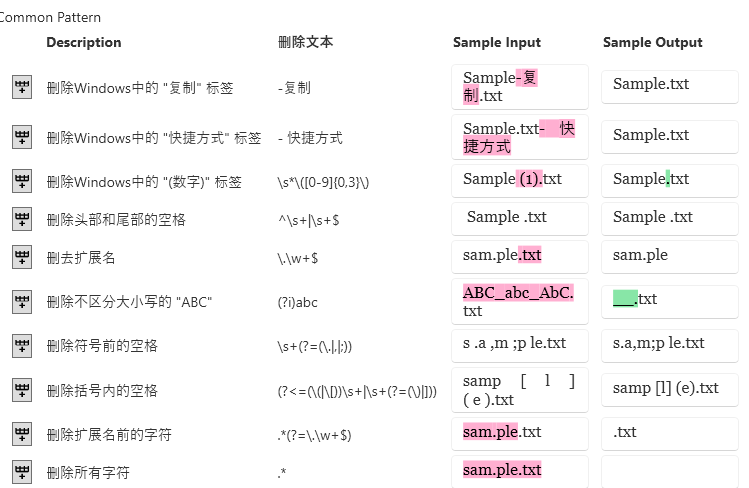Image resolution: width=749 pixels, height=488 pixels.
Task: Click the sample input box containing "Sample (1).txt"
Action: tap(520, 180)
